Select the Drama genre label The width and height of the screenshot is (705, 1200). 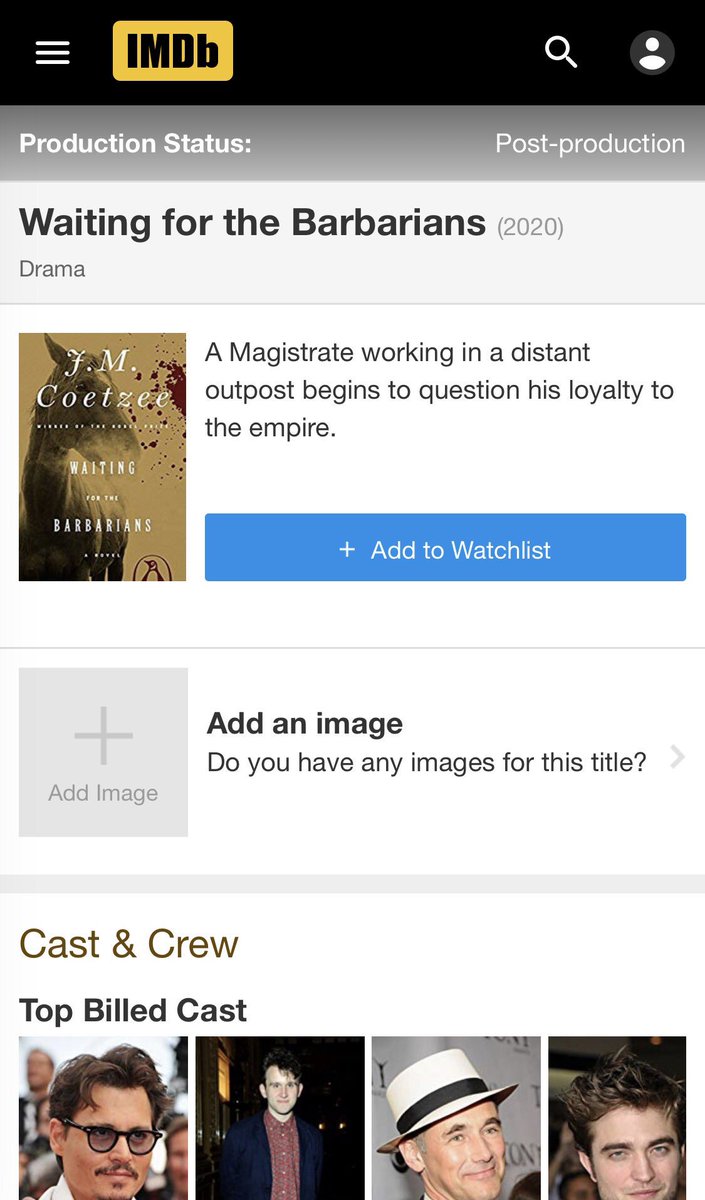click(x=52, y=269)
